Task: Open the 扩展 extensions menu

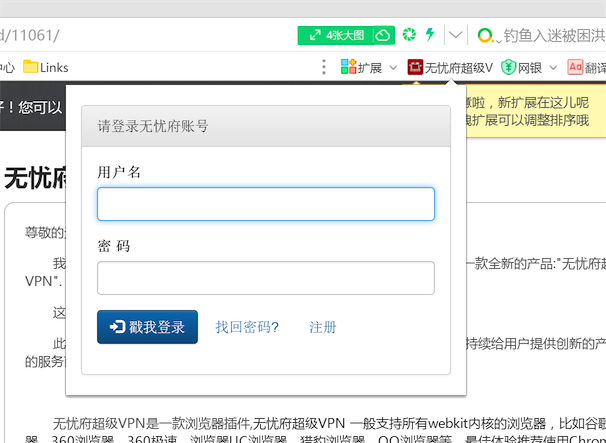Action: click(360, 67)
